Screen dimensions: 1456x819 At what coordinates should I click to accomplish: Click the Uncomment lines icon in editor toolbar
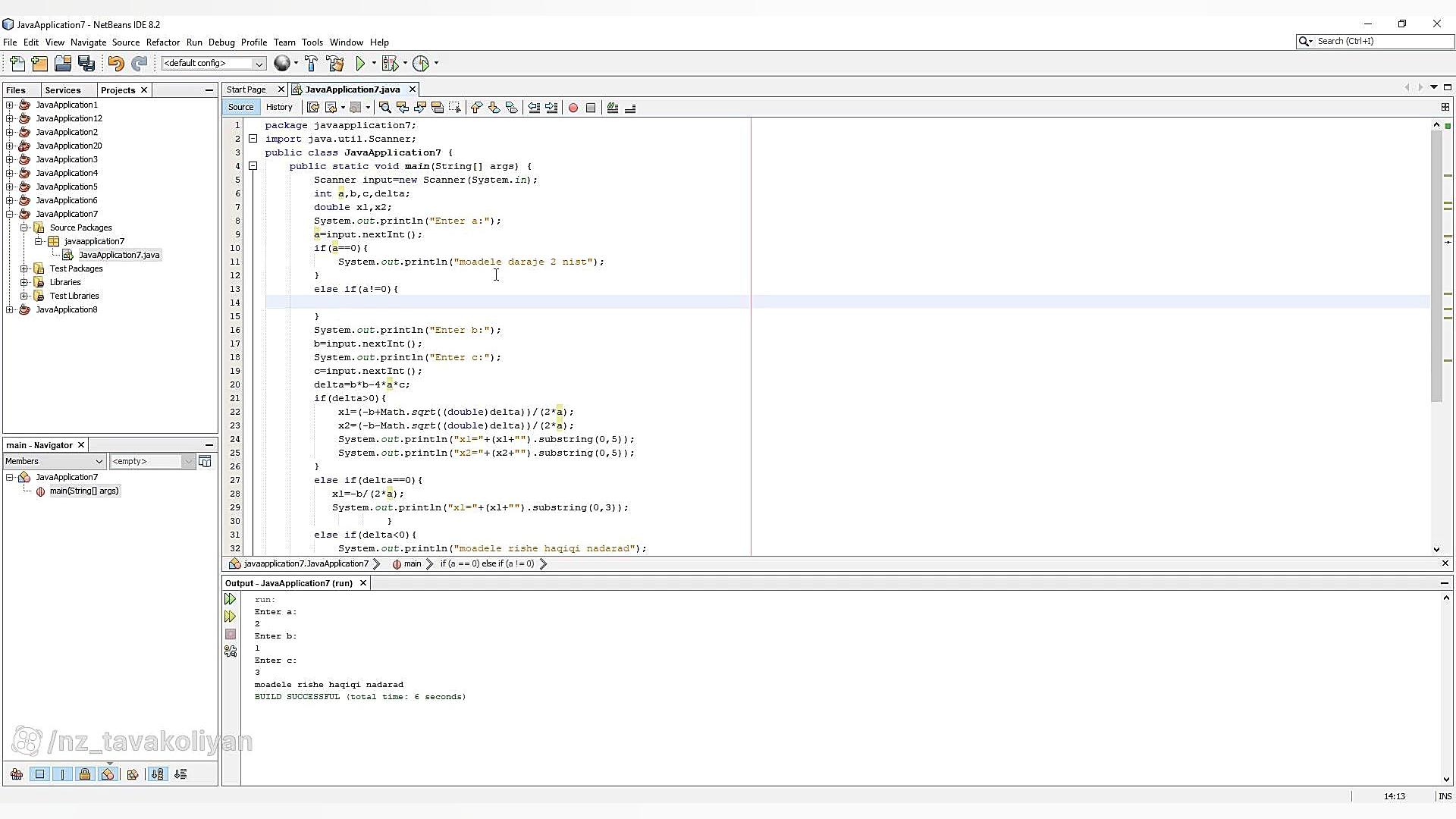630,108
